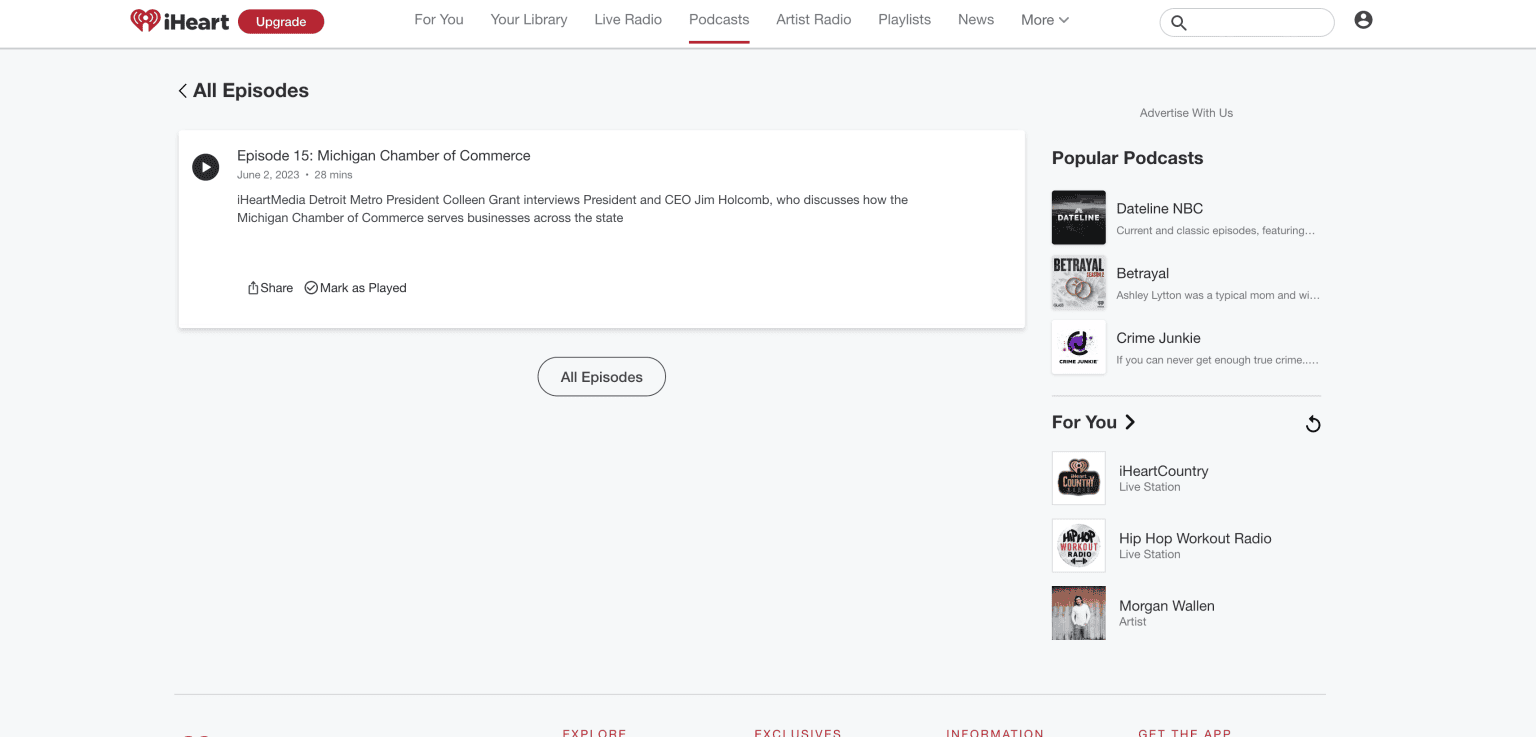Click the episode date "June 2, 2023"
The width and height of the screenshot is (1536, 737).
click(x=268, y=175)
